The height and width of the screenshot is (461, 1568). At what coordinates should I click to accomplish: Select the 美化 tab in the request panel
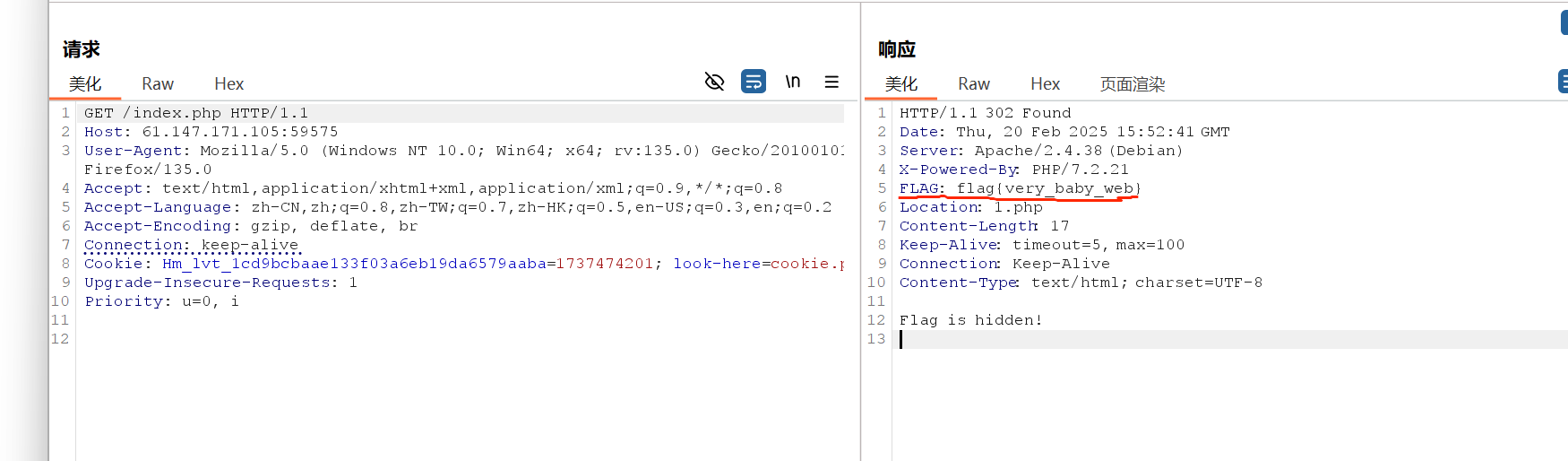pyautogui.click(x=85, y=84)
